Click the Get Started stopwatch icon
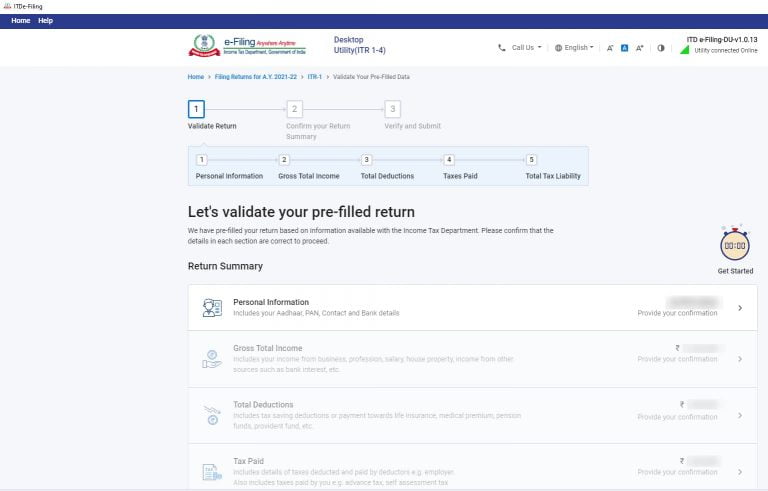 click(x=735, y=244)
